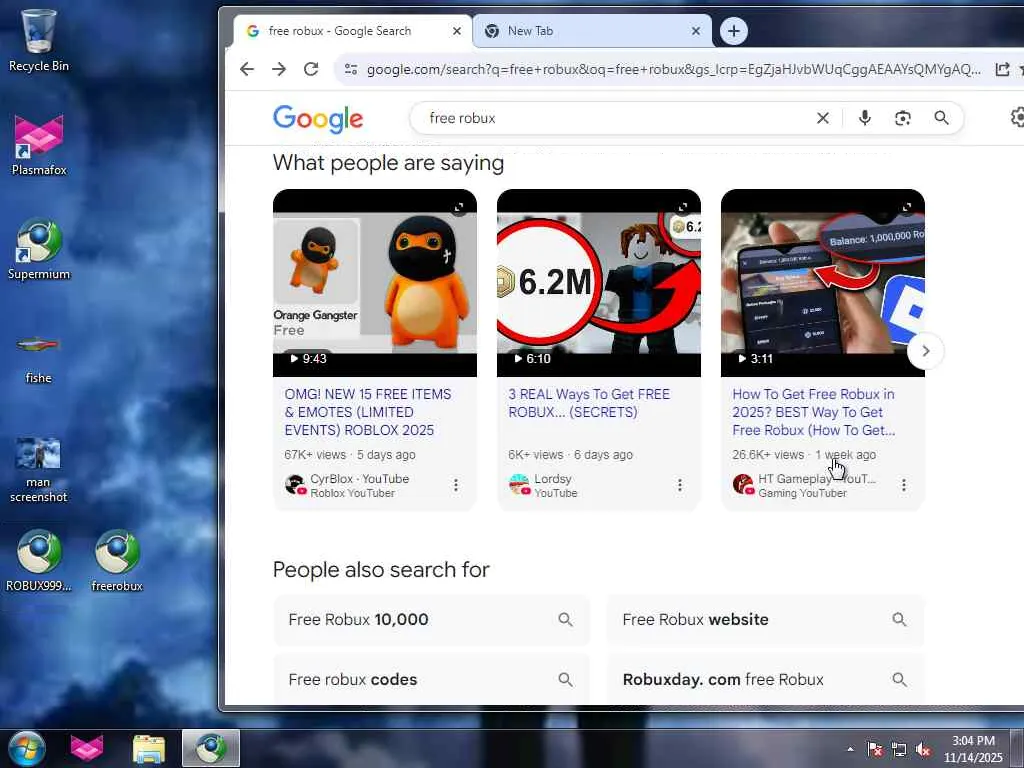Show hidden tray icons arrow
1024x768 pixels.
point(850,750)
